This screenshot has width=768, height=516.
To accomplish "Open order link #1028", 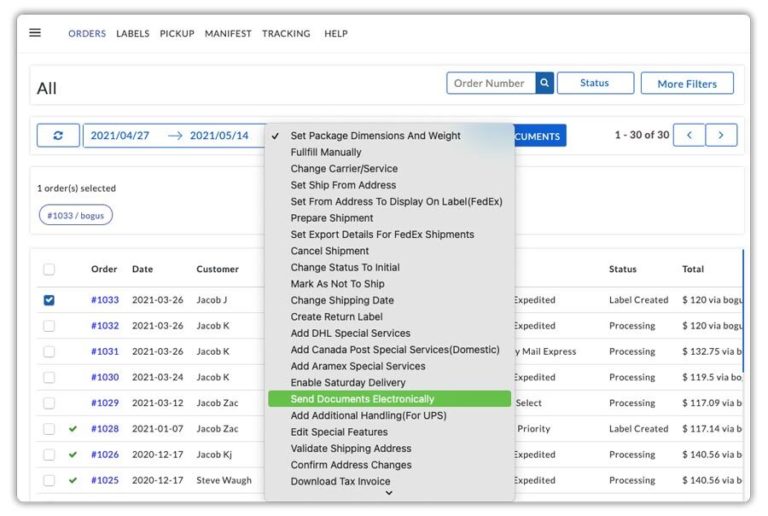I will click(105, 429).
